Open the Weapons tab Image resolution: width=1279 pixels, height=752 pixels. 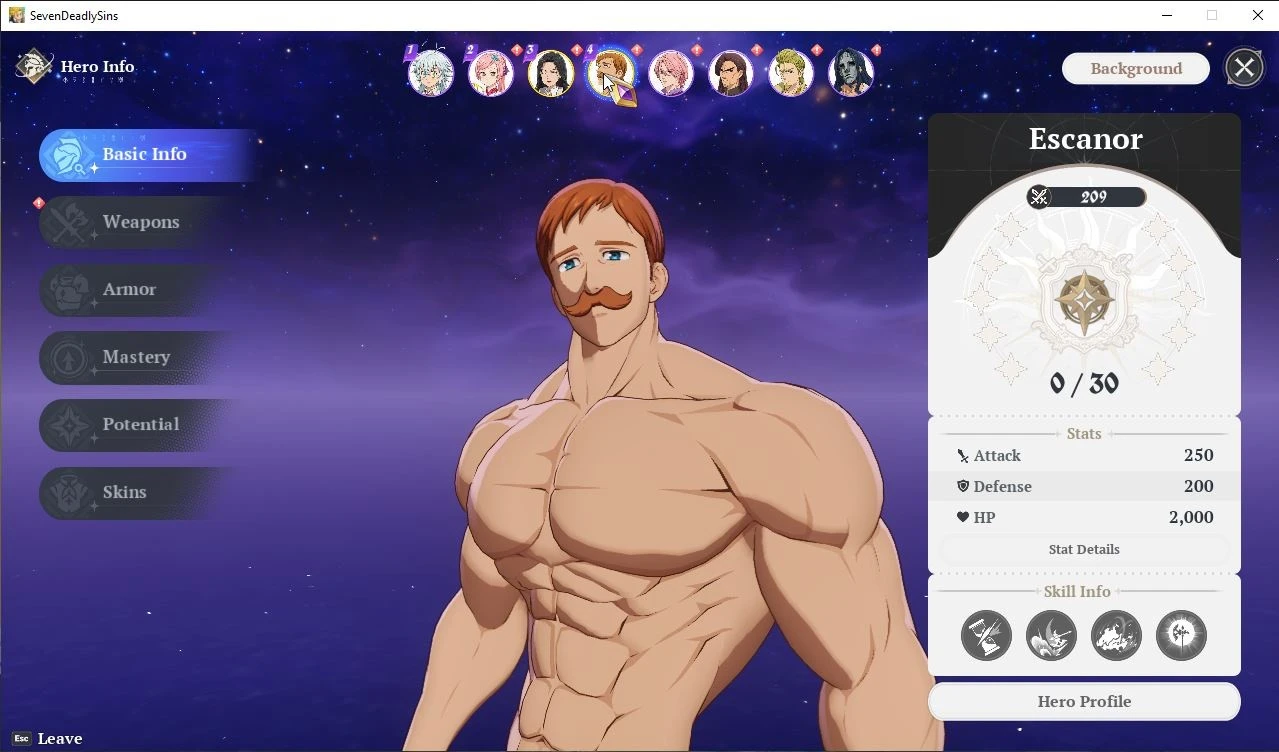click(x=140, y=222)
